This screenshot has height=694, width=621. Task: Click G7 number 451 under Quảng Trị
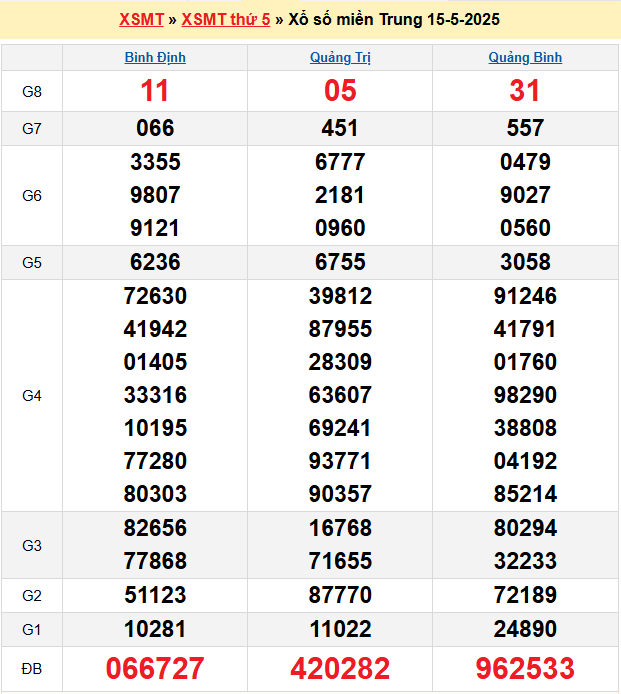click(x=340, y=128)
